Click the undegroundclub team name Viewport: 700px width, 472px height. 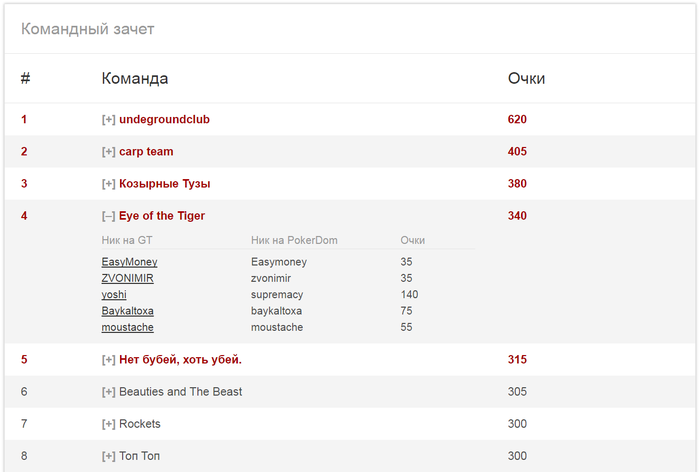pos(164,120)
